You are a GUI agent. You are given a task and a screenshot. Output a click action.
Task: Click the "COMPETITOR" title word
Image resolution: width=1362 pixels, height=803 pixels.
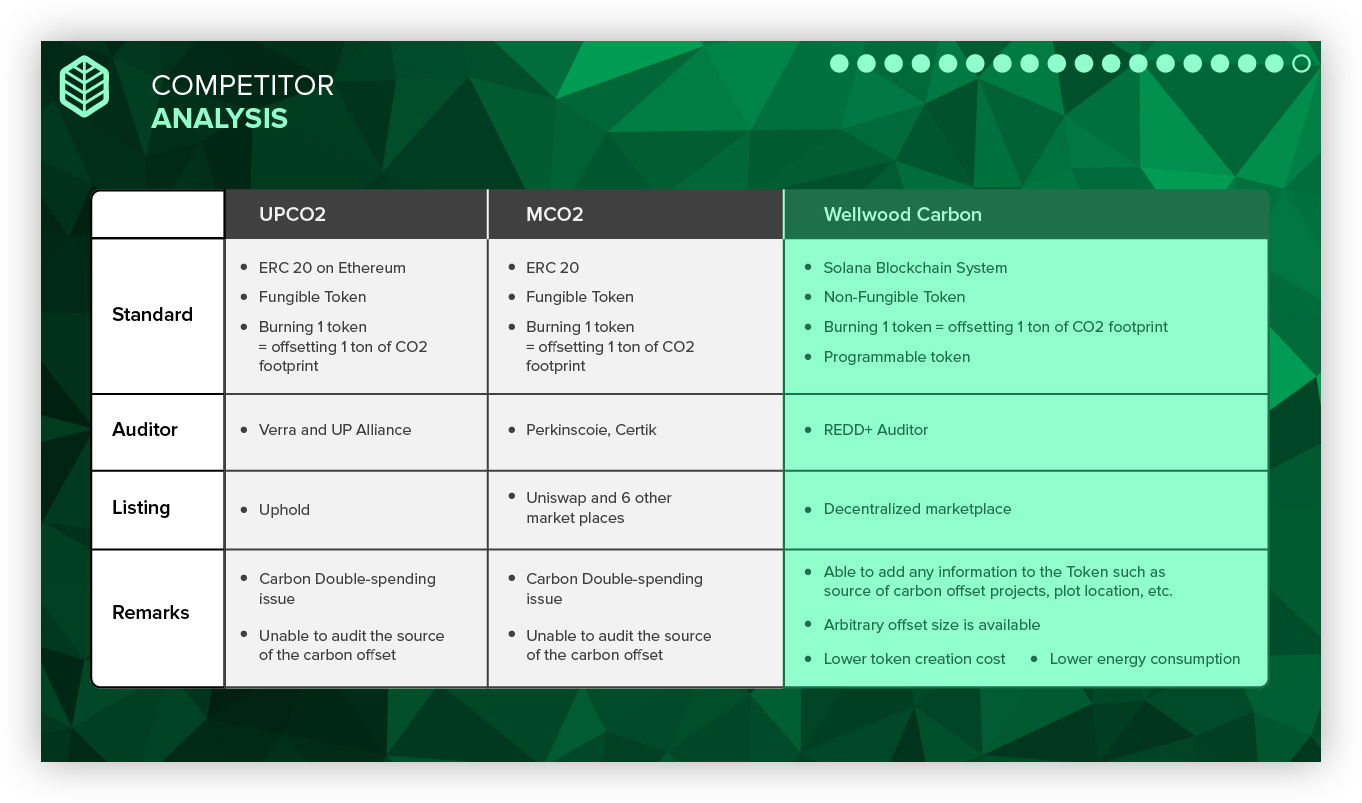pos(243,86)
